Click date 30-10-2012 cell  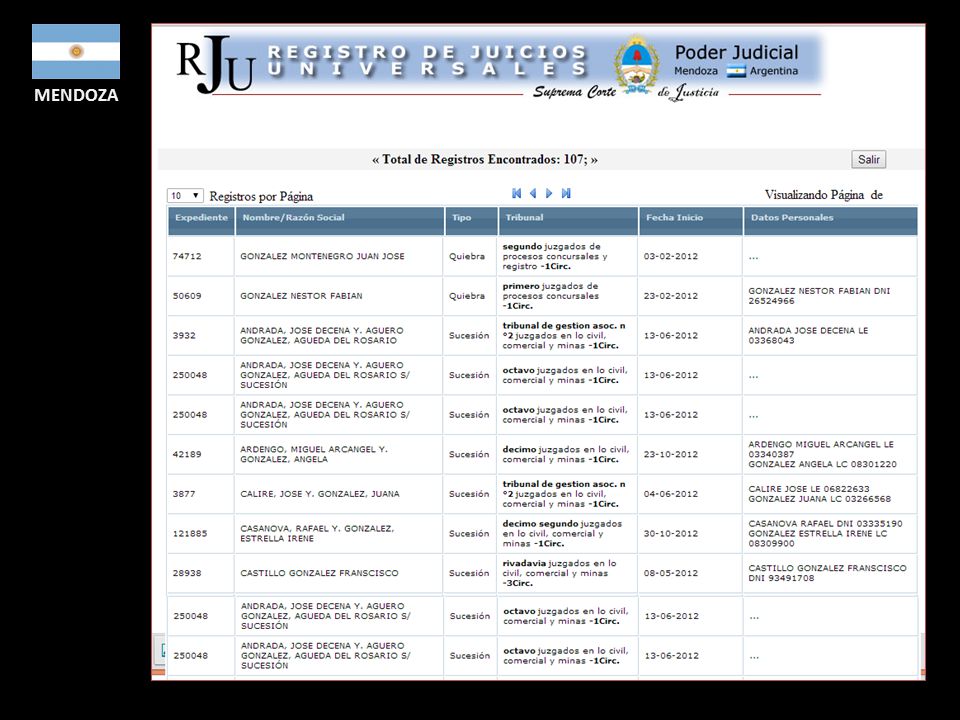coord(690,534)
